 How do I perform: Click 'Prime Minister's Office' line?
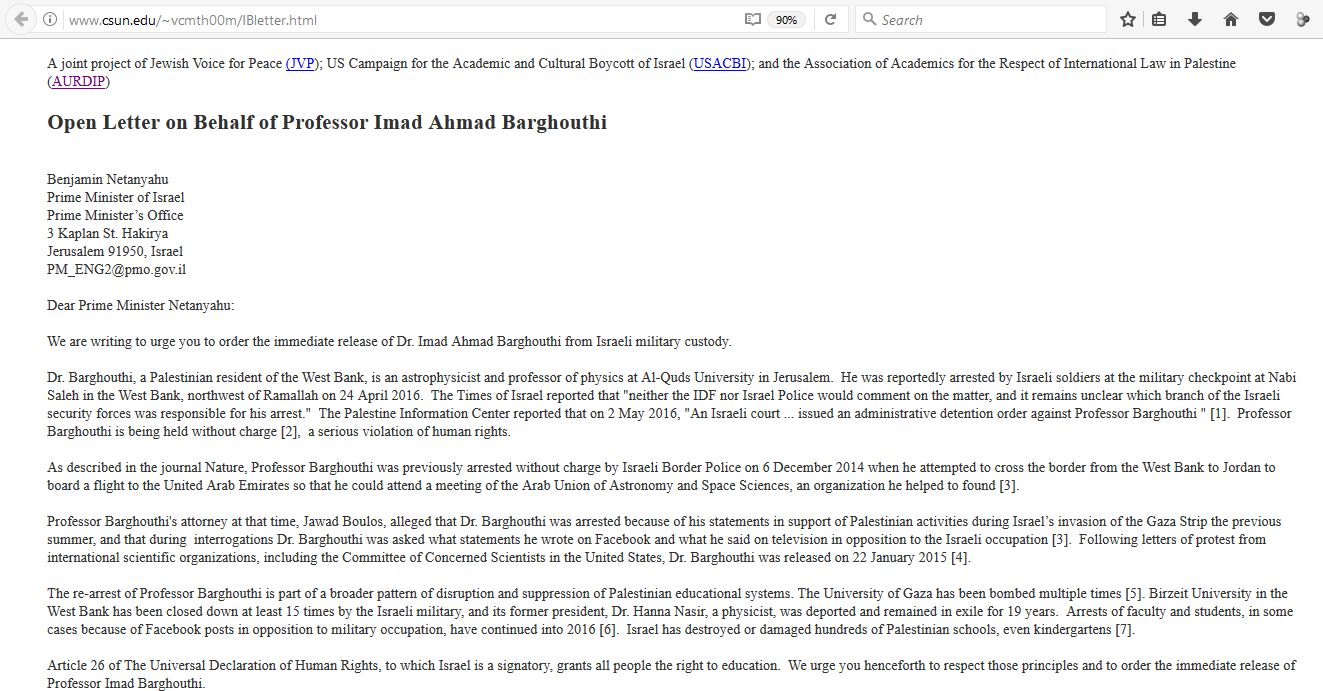pyautogui.click(x=115, y=215)
